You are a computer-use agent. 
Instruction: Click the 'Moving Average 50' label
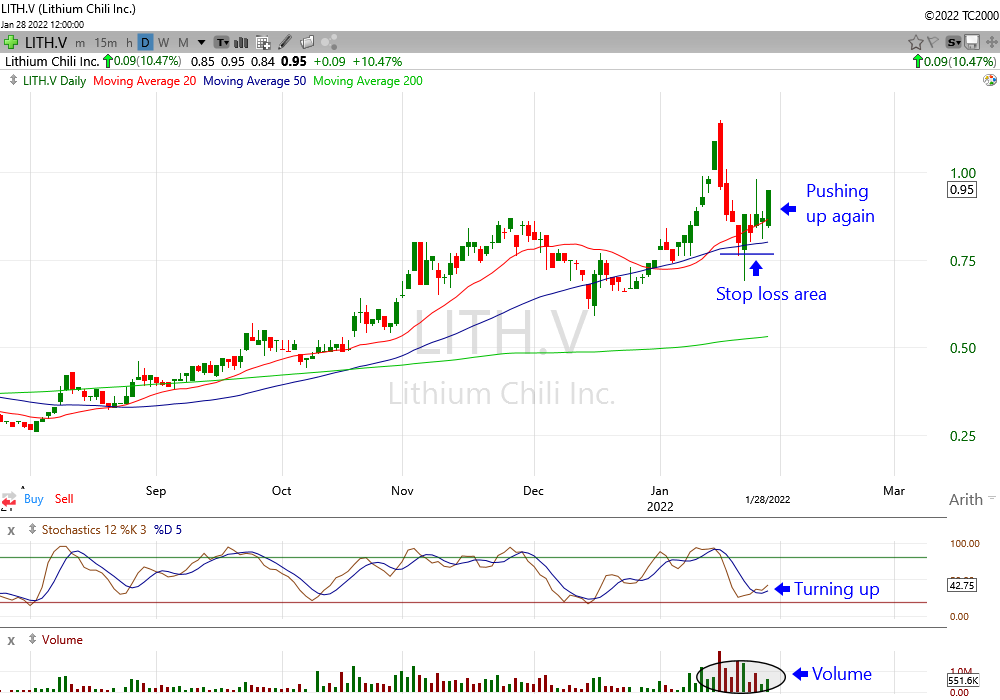point(254,81)
